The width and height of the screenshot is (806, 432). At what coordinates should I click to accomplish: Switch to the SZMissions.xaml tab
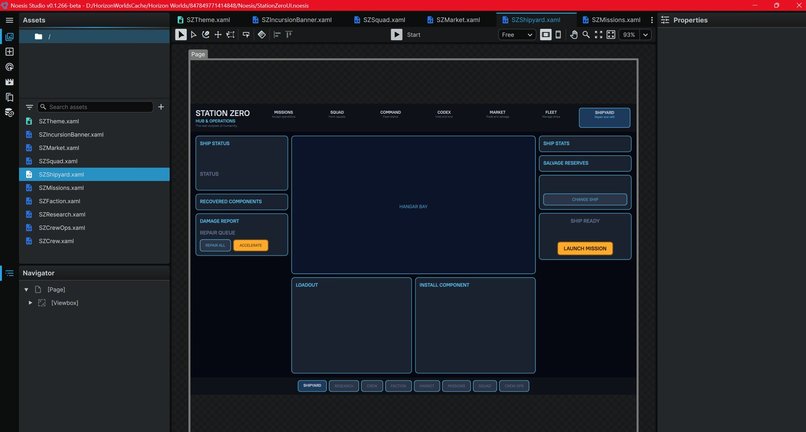click(x=611, y=20)
